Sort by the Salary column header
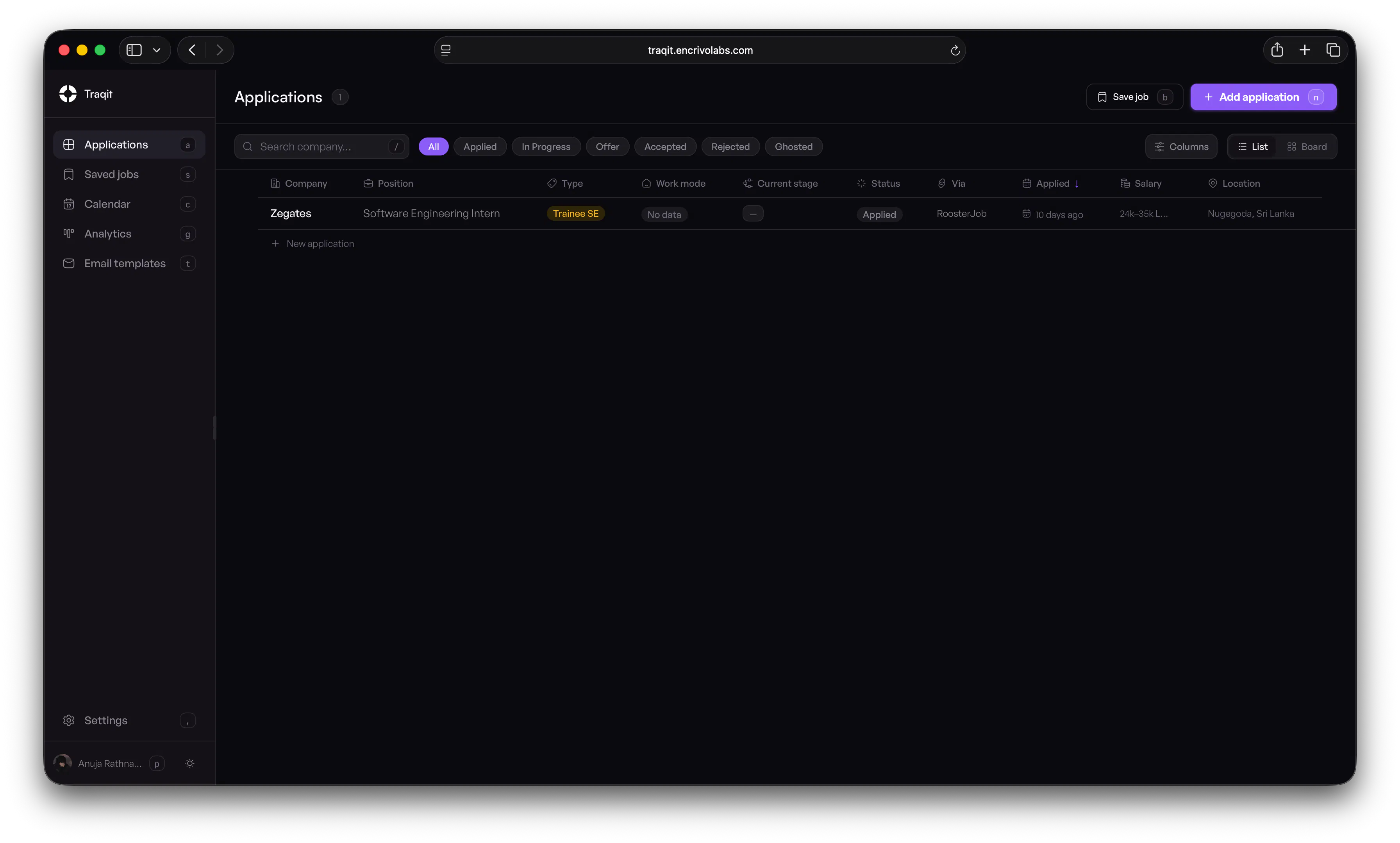This screenshot has height=843, width=1400. tap(1141, 184)
